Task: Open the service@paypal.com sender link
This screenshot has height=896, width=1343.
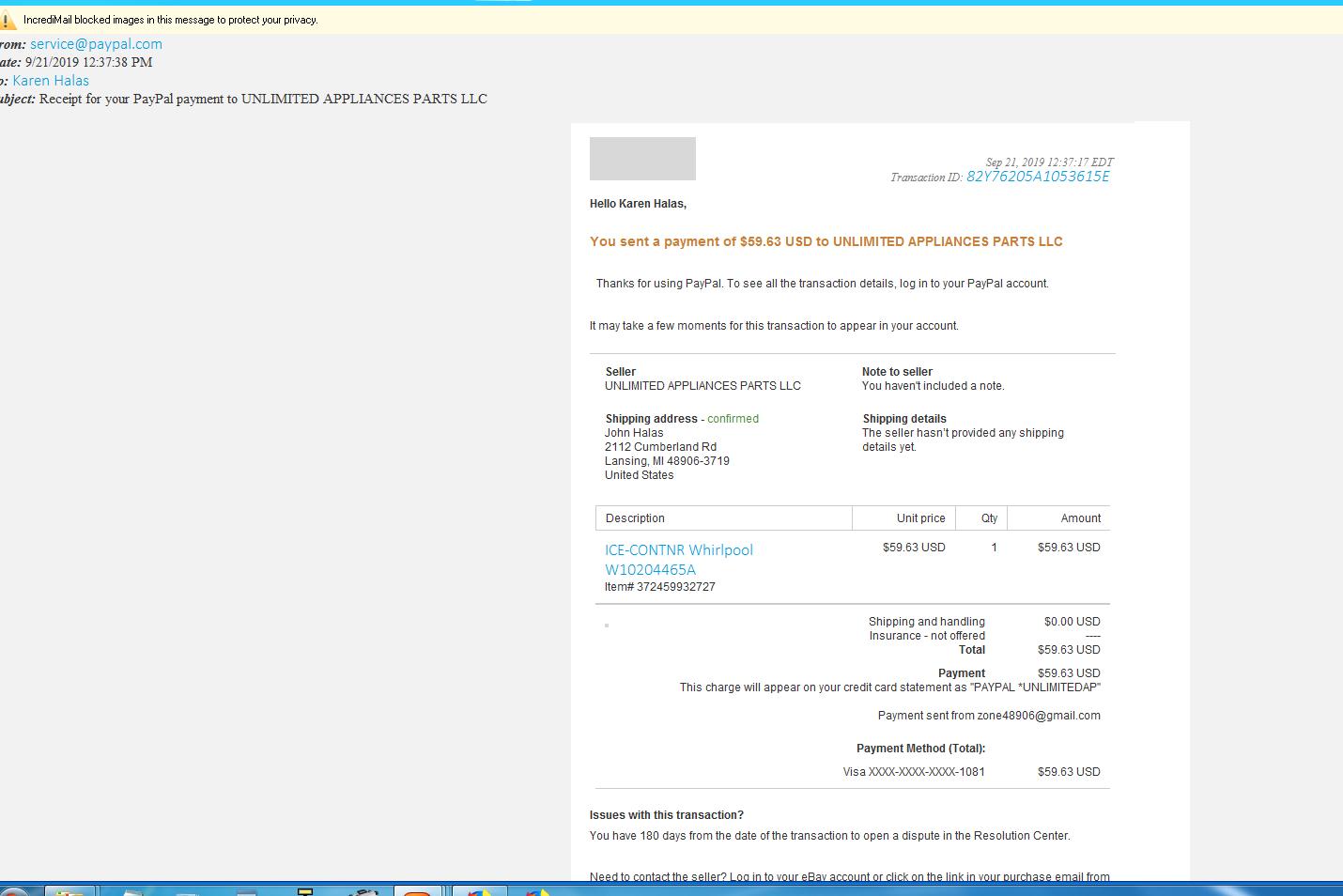Action: tap(95, 43)
